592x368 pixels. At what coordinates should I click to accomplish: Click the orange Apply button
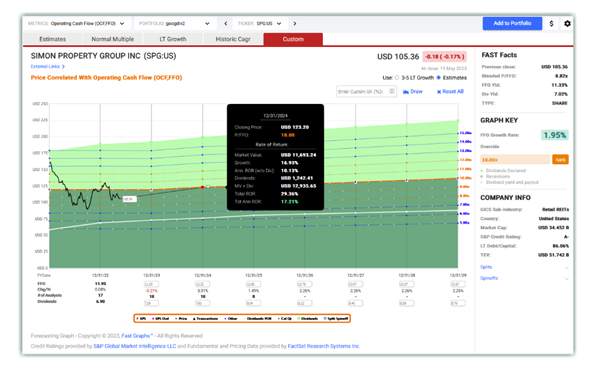[x=560, y=160]
